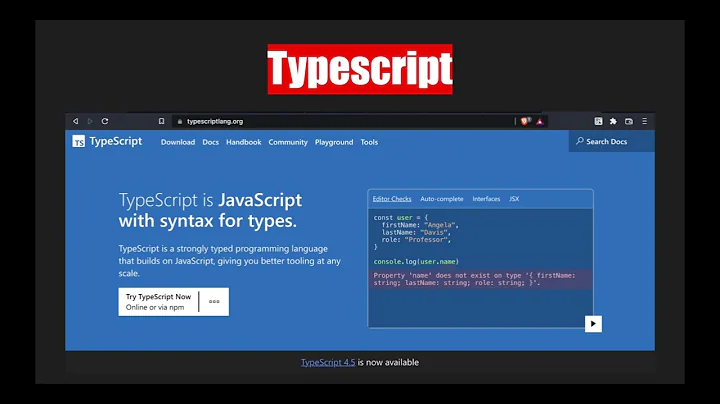Image resolution: width=720 pixels, height=404 pixels.
Task: Click the TS logo icon
Action: pos(79,141)
